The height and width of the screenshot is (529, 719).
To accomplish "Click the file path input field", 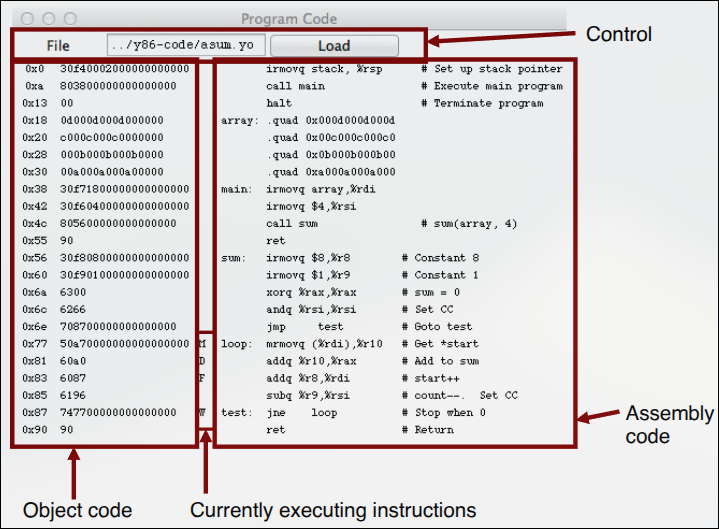I will [186, 45].
